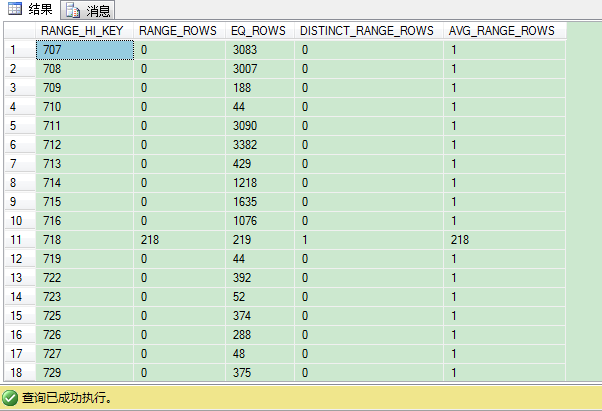Screen dimensions: 602x411
Task: Select the RANGE_HI_KEY column header
Action: (x=84, y=31)
